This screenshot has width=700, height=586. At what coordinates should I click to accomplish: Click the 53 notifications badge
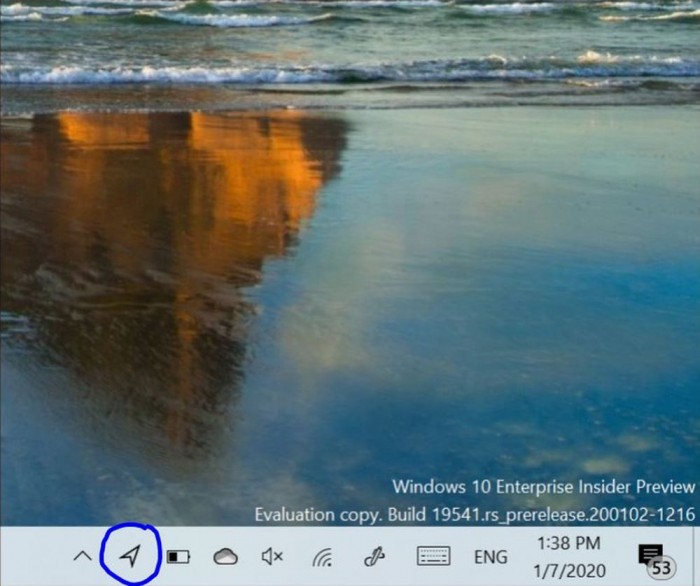[x=661, y=568]
